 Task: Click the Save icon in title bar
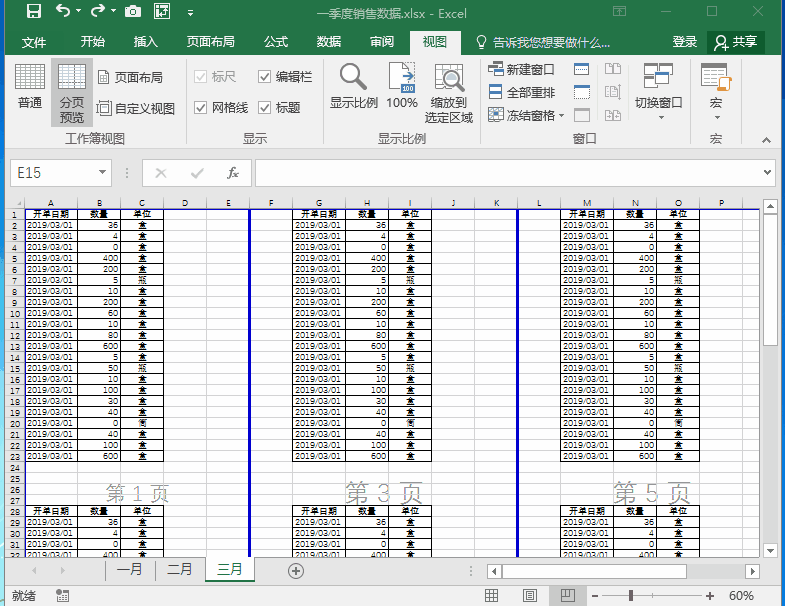coord(33,12)
